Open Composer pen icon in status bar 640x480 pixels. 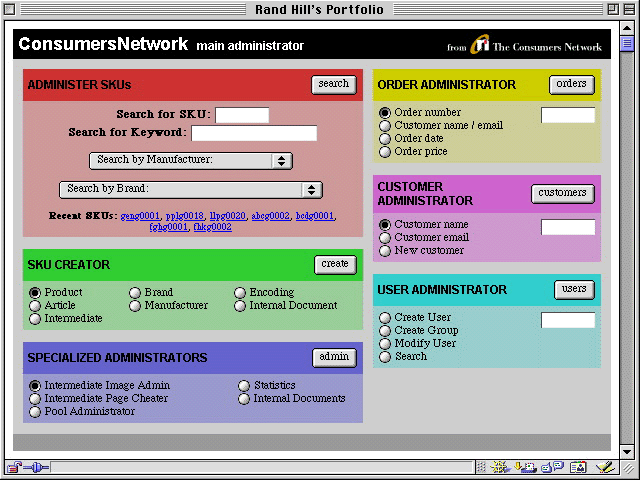[x=604, y=467]
